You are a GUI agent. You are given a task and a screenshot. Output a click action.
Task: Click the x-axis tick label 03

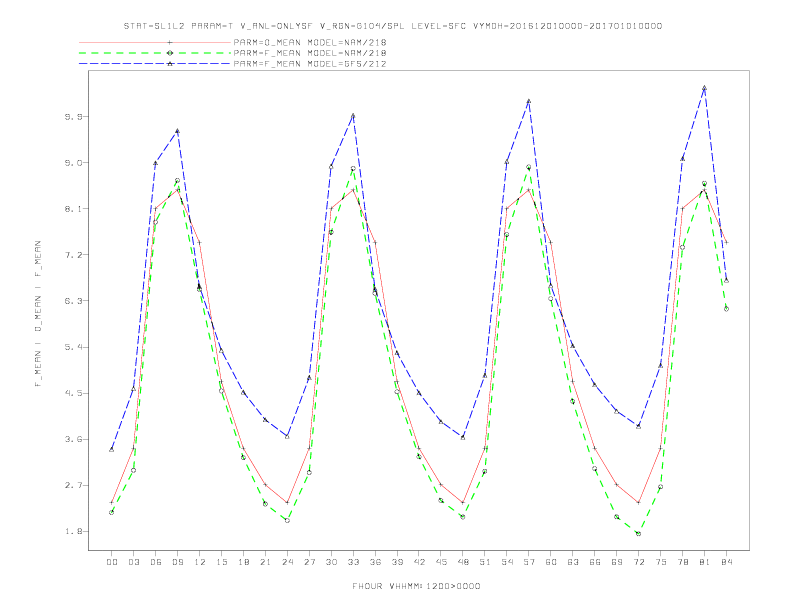click(x=133, y=562)
